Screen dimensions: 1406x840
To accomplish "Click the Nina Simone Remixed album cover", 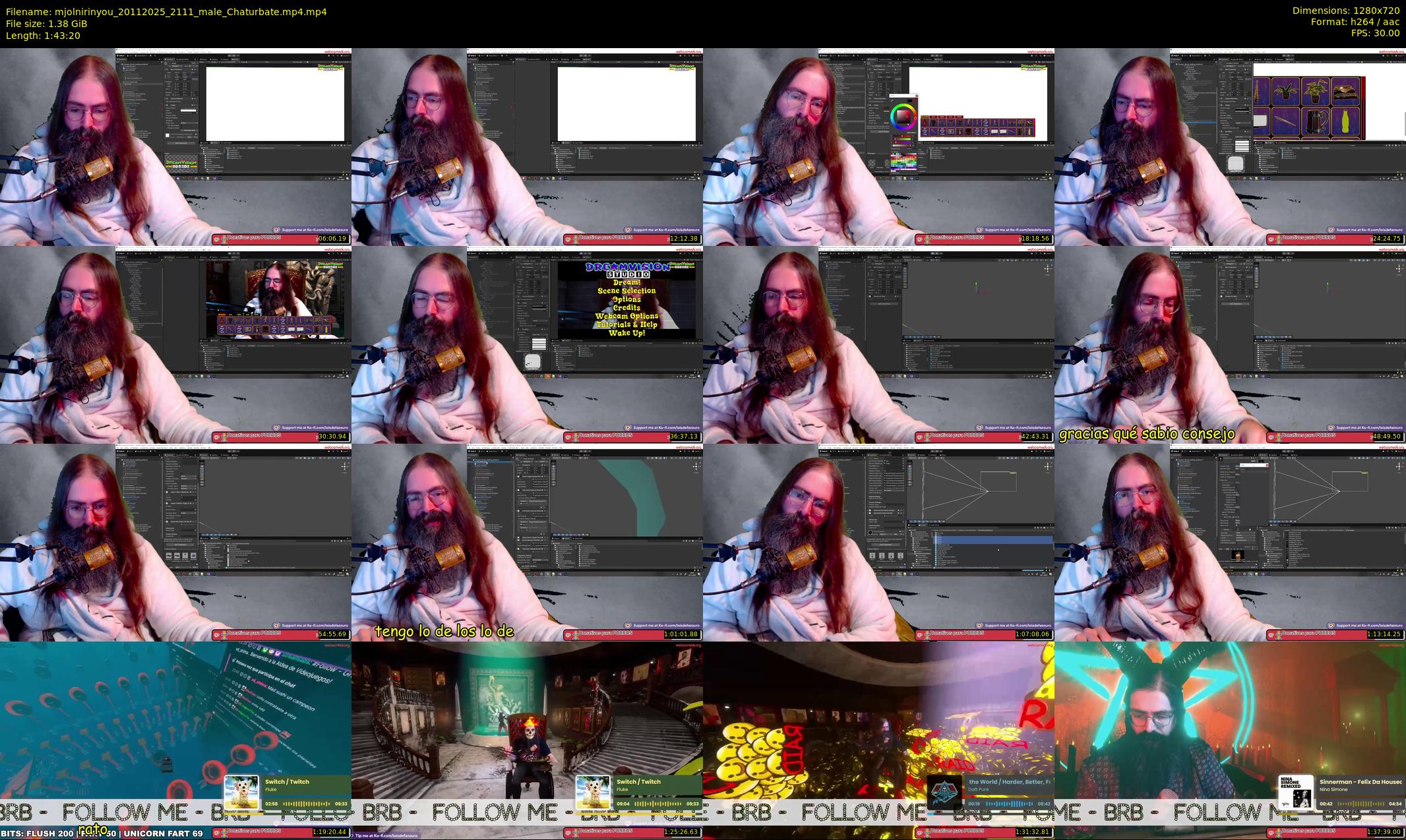I will (x=1295, y=793).
